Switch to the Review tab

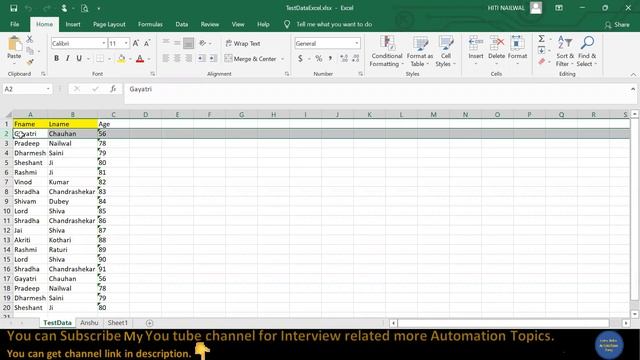(x=209, y=24)
